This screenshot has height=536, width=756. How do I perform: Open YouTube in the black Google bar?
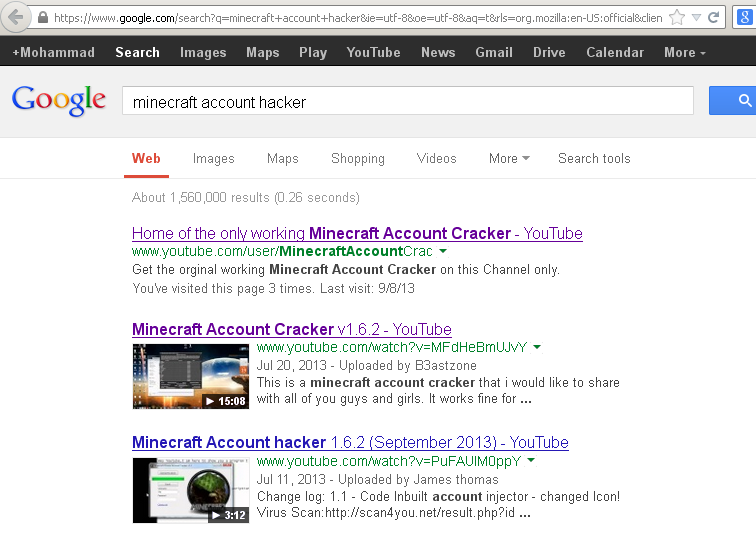pos(374,52)
